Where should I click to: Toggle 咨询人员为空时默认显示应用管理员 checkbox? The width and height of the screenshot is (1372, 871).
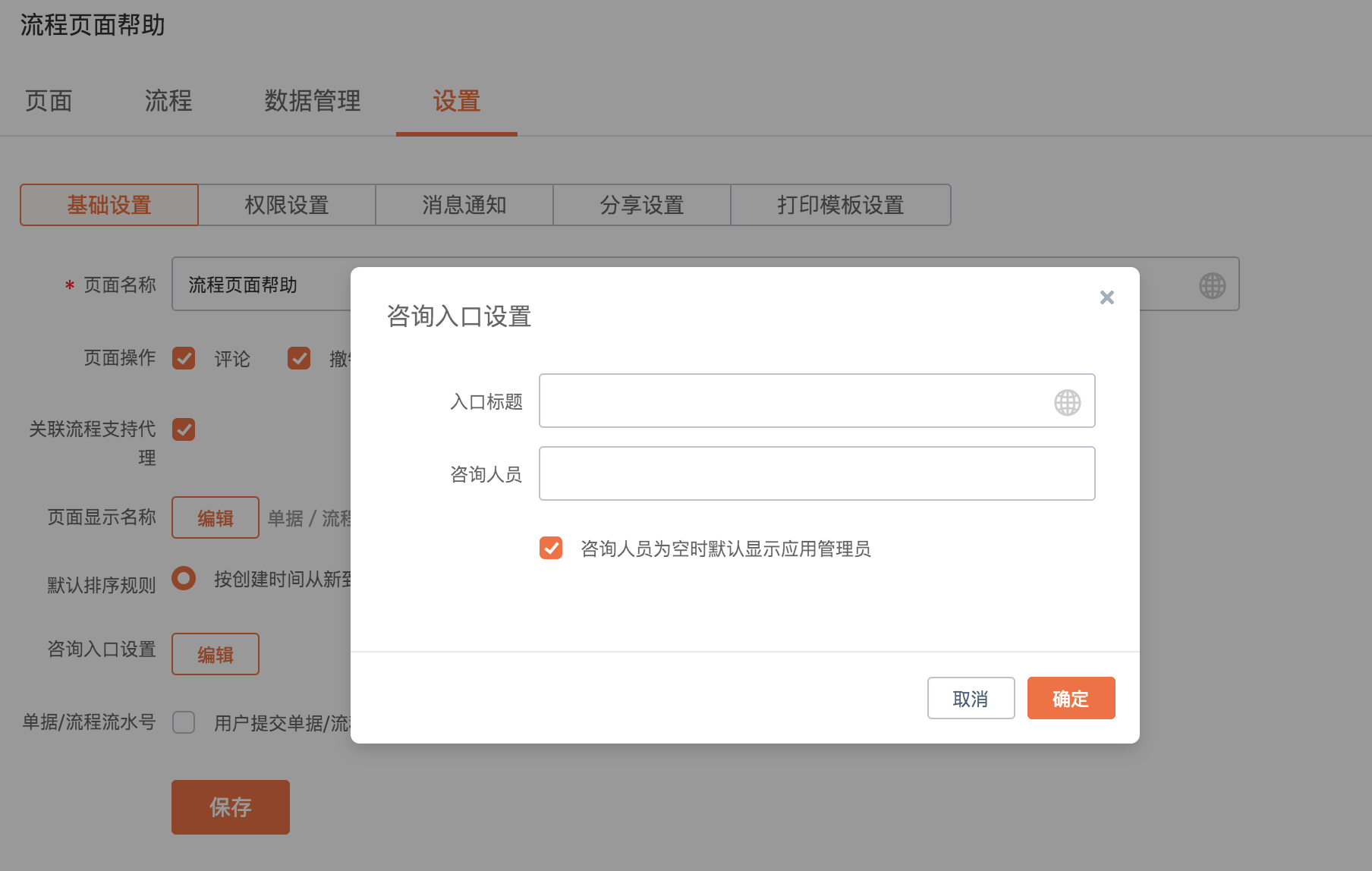pos(551,548)
